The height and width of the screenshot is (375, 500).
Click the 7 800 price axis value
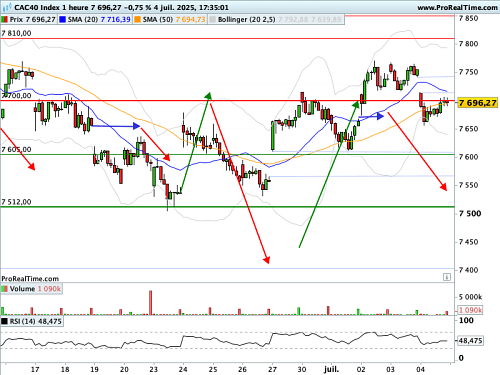pyautogui.click(x=468, y=44)
